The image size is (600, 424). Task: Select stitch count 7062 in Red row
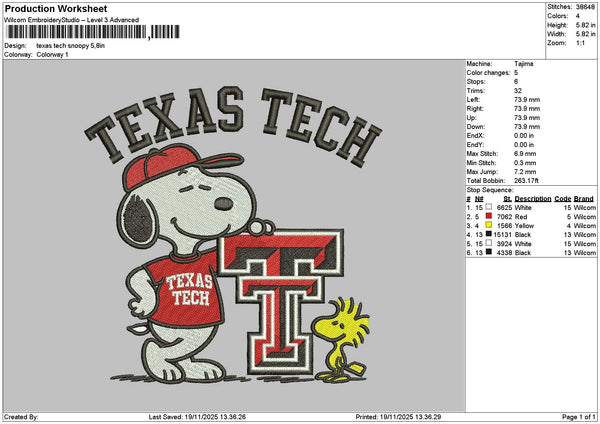(504, 217)
